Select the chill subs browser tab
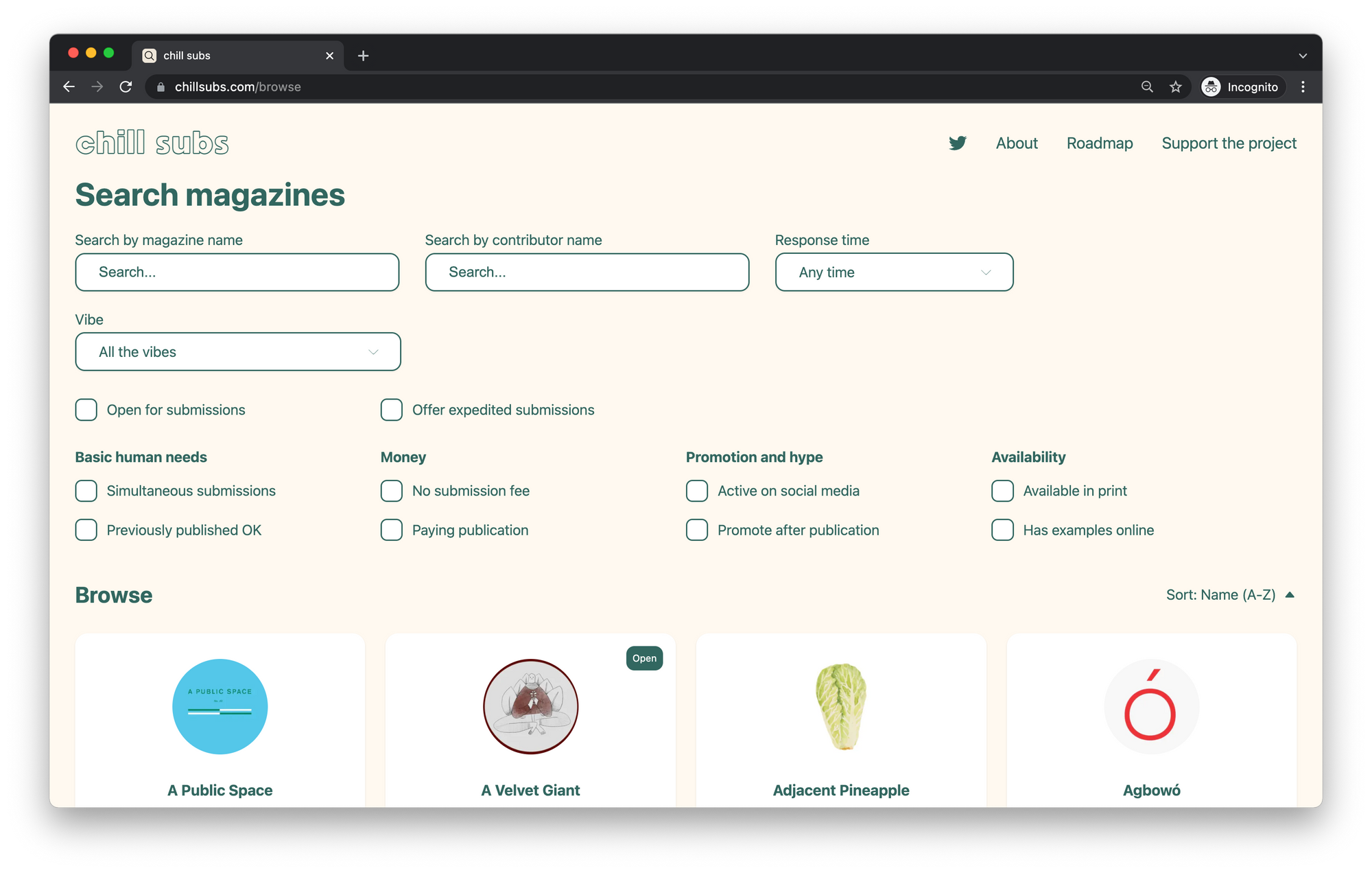 tap(237, 56)
